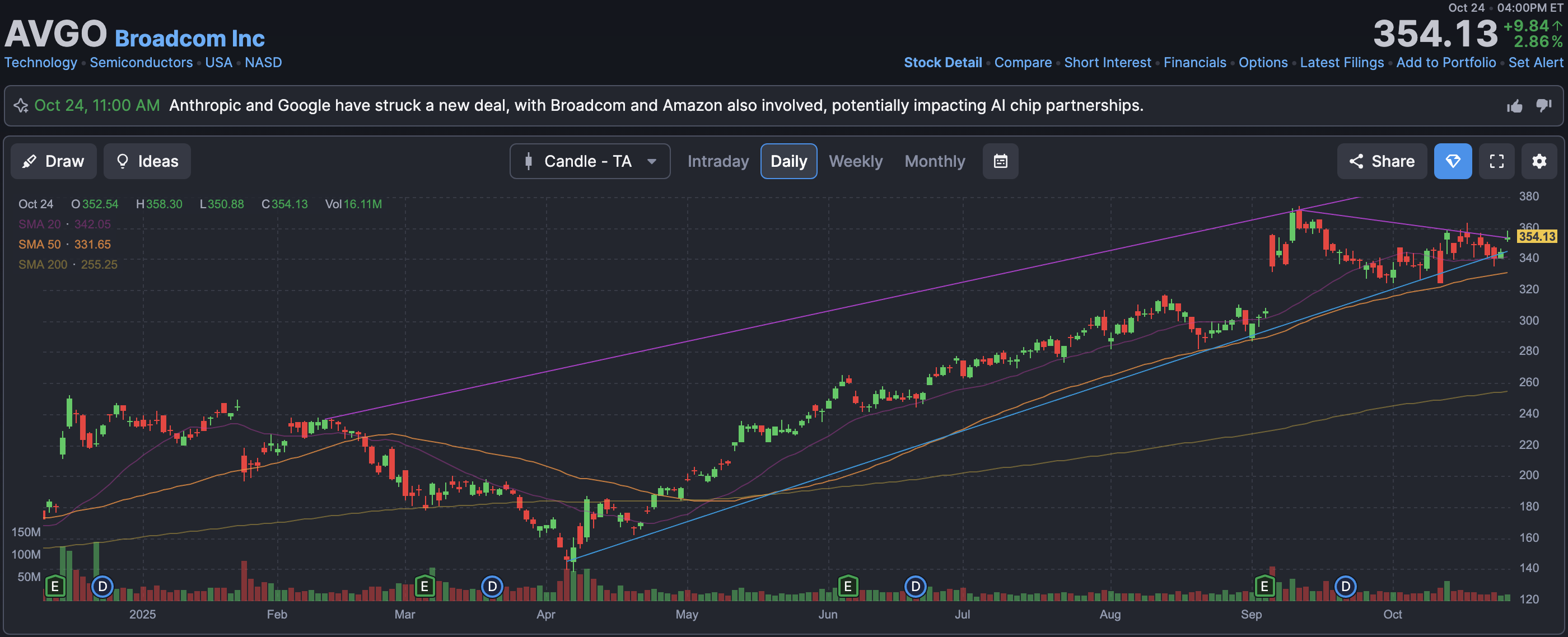The height and width of the screenshot is (637, 1568).
Task: Open chart settings gear
Action: tap(1539, 161)
